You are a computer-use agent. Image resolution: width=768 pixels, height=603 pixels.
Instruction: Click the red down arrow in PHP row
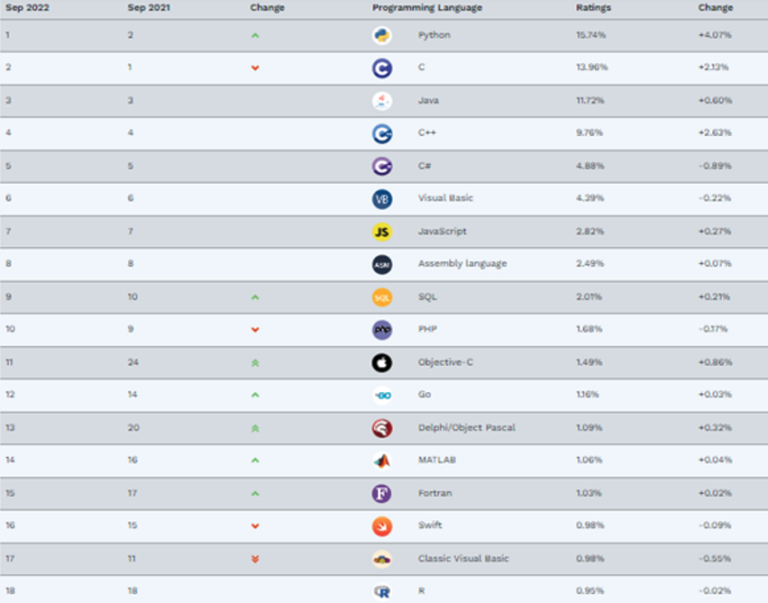pyautogui.click(x=255, y=330)
